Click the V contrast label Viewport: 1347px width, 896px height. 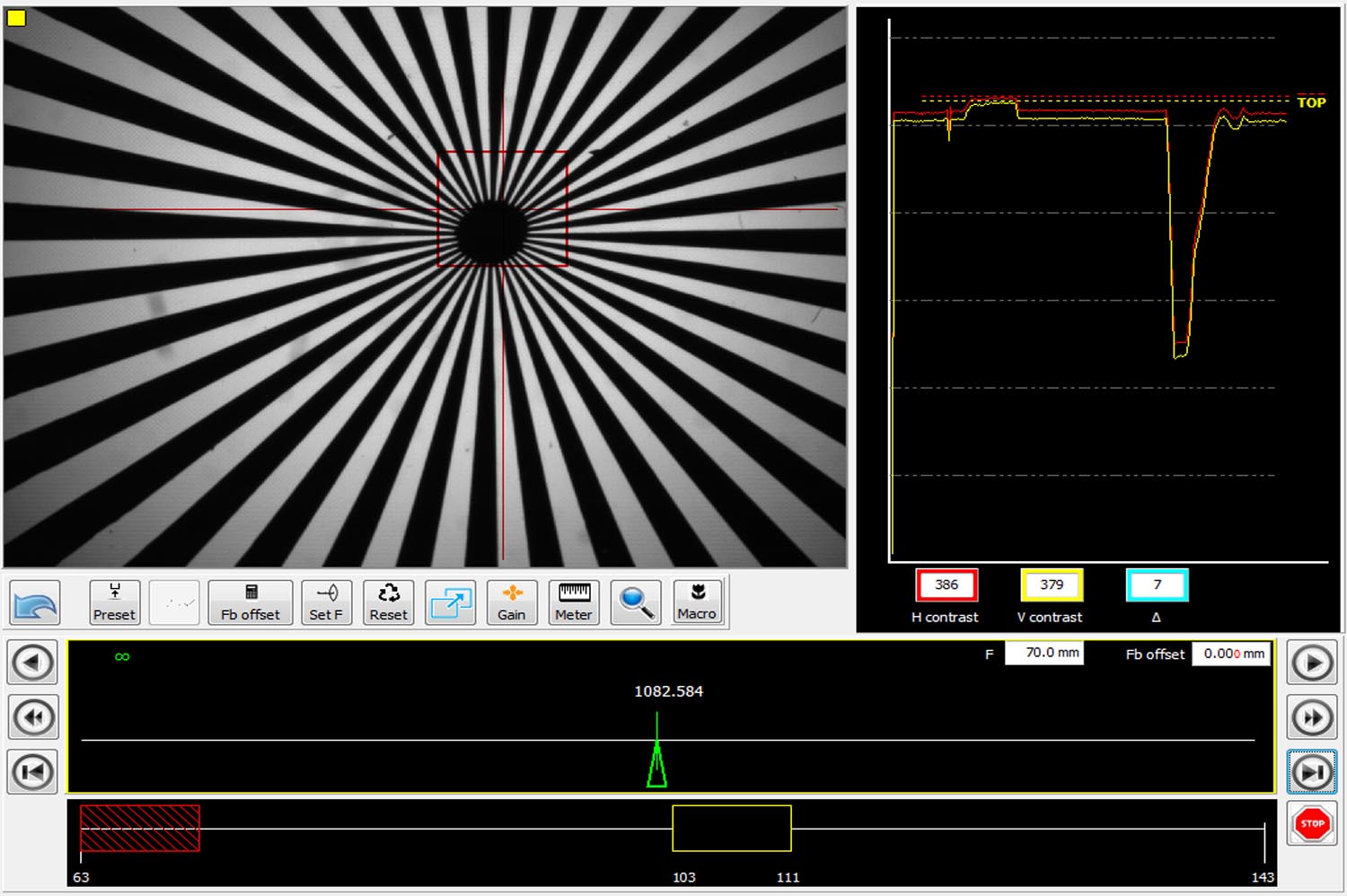[x=1050, y=617]
